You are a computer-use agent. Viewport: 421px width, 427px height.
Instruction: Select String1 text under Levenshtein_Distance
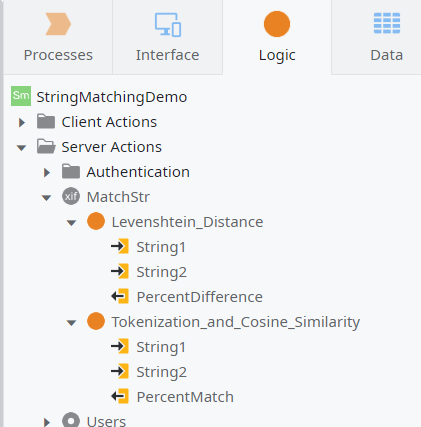161,247
